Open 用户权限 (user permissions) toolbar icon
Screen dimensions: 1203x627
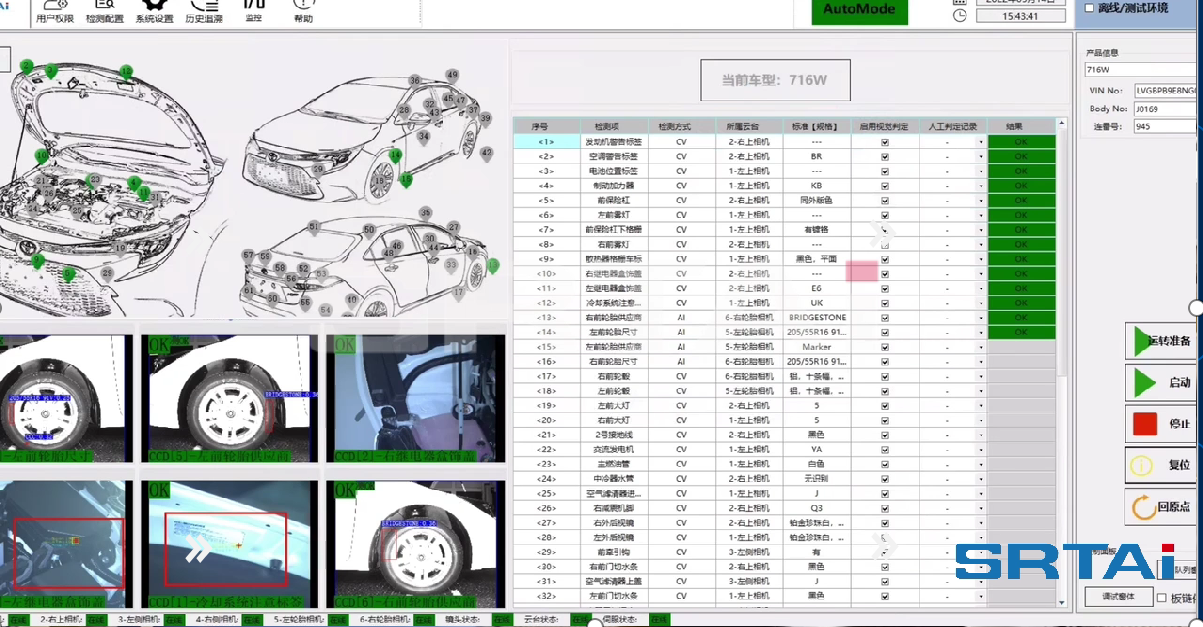click(54, 10)
